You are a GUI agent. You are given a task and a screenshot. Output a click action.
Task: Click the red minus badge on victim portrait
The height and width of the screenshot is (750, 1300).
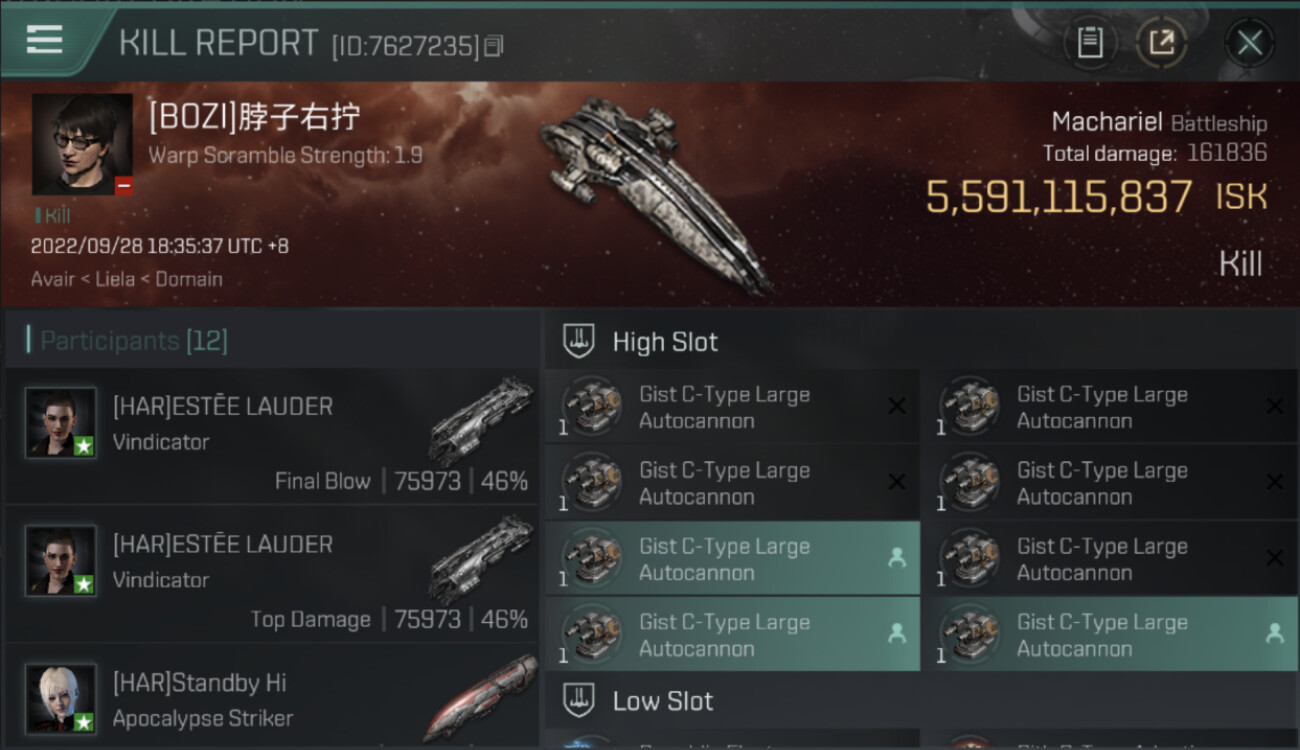(124, 186)
